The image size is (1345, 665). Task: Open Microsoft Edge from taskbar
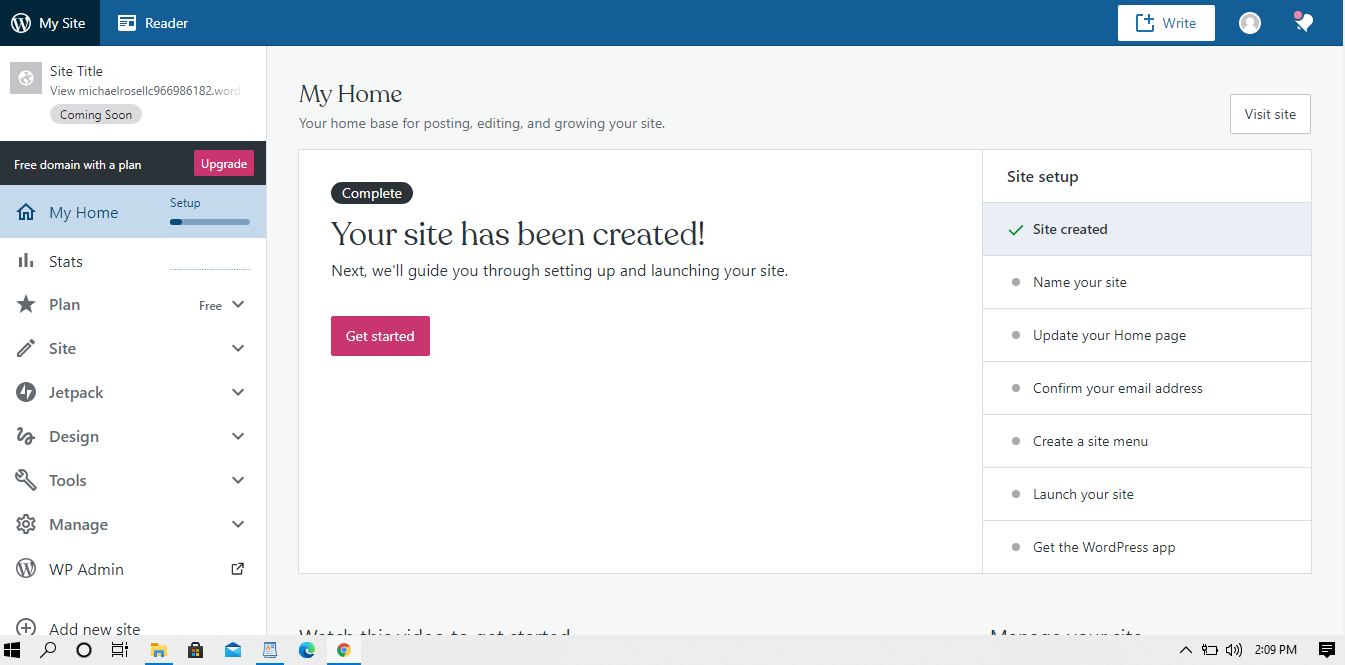(x=307, y=650)
